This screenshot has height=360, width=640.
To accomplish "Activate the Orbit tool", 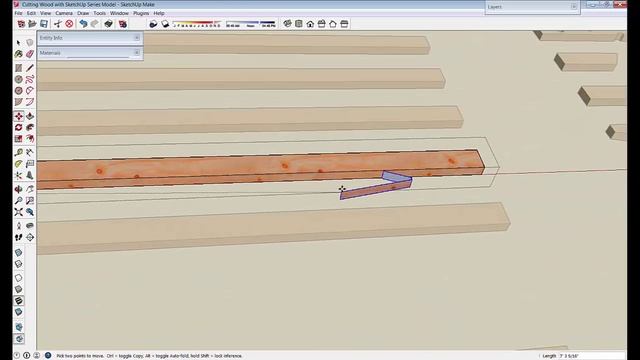I will coord(18,189).
